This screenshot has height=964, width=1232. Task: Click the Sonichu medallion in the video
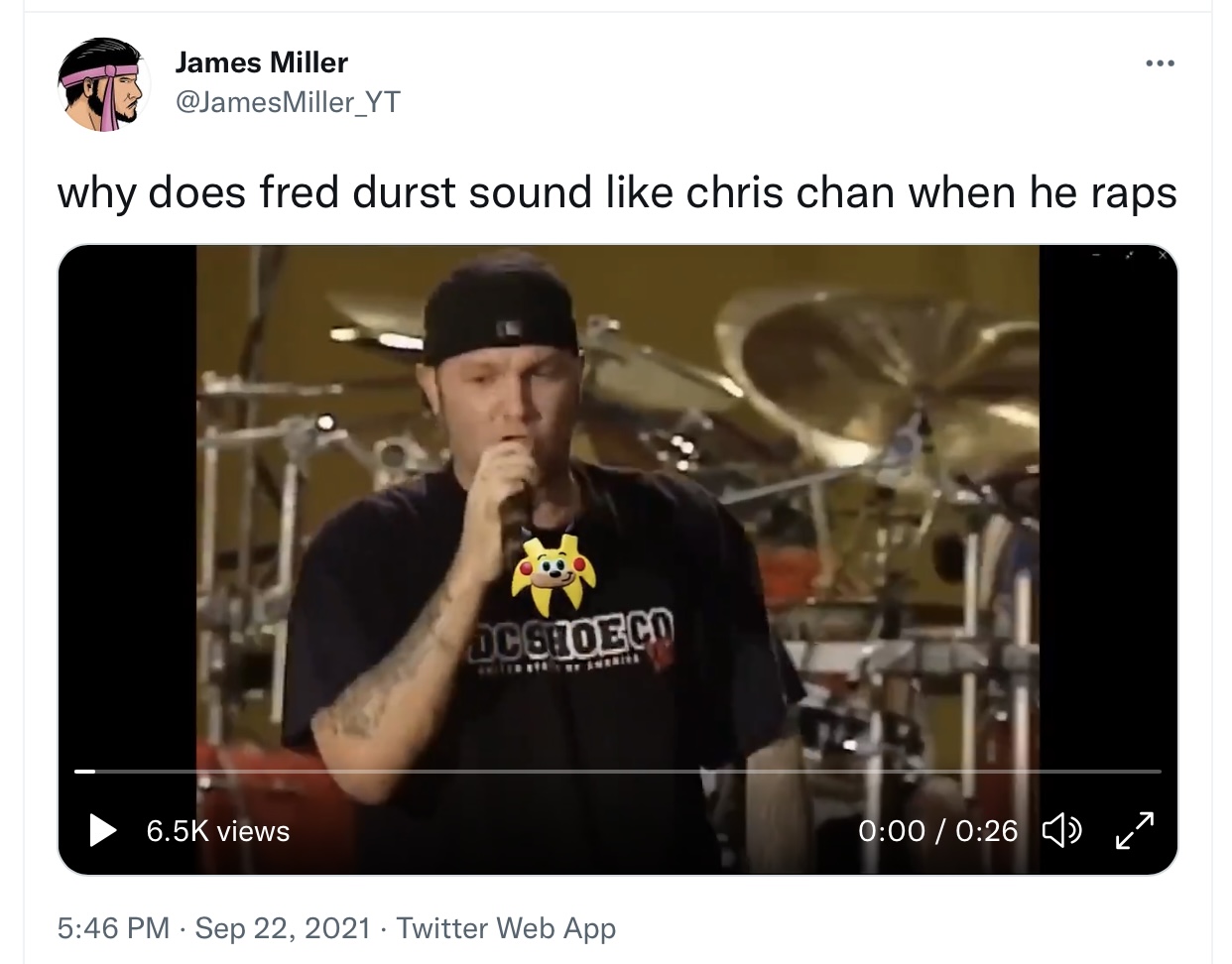[x=552, y=574]
